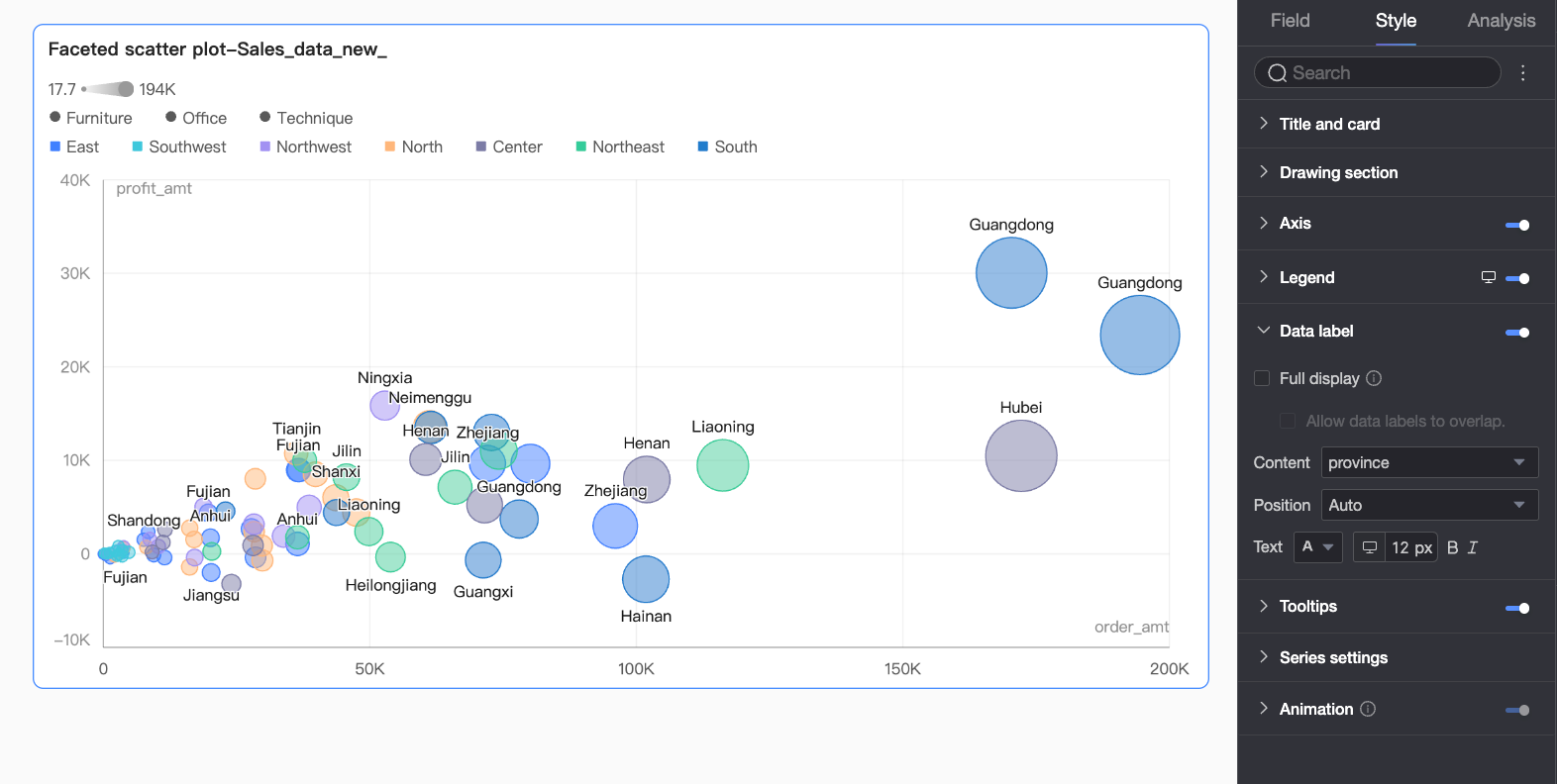This screenshot has width=1557, height=784.
Task: Open the Content province dropdown
Action: click(x=1429, y=462)
